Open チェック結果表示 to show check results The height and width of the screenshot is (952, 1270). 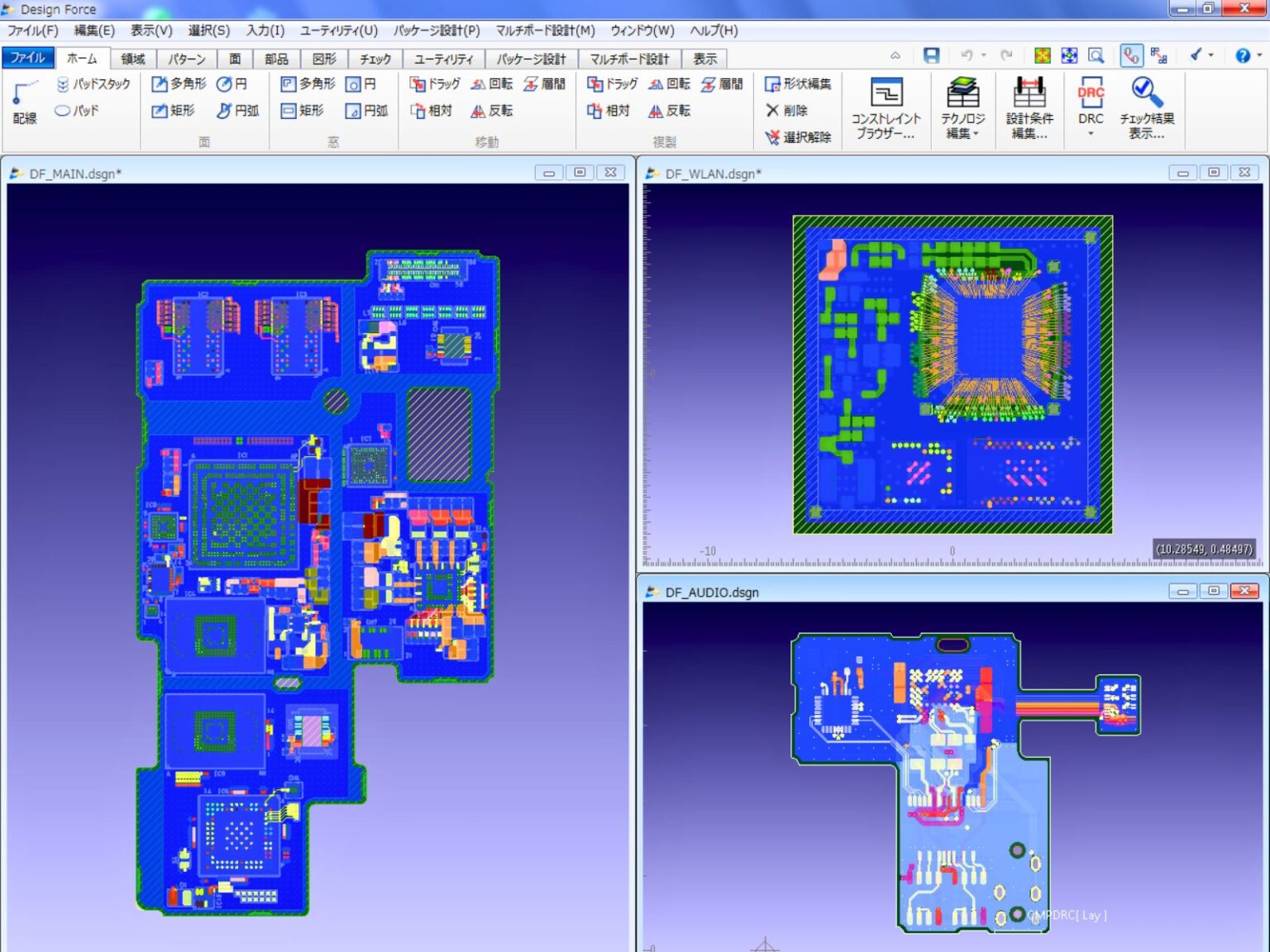pyautogui.click(x=1146, y=107)
